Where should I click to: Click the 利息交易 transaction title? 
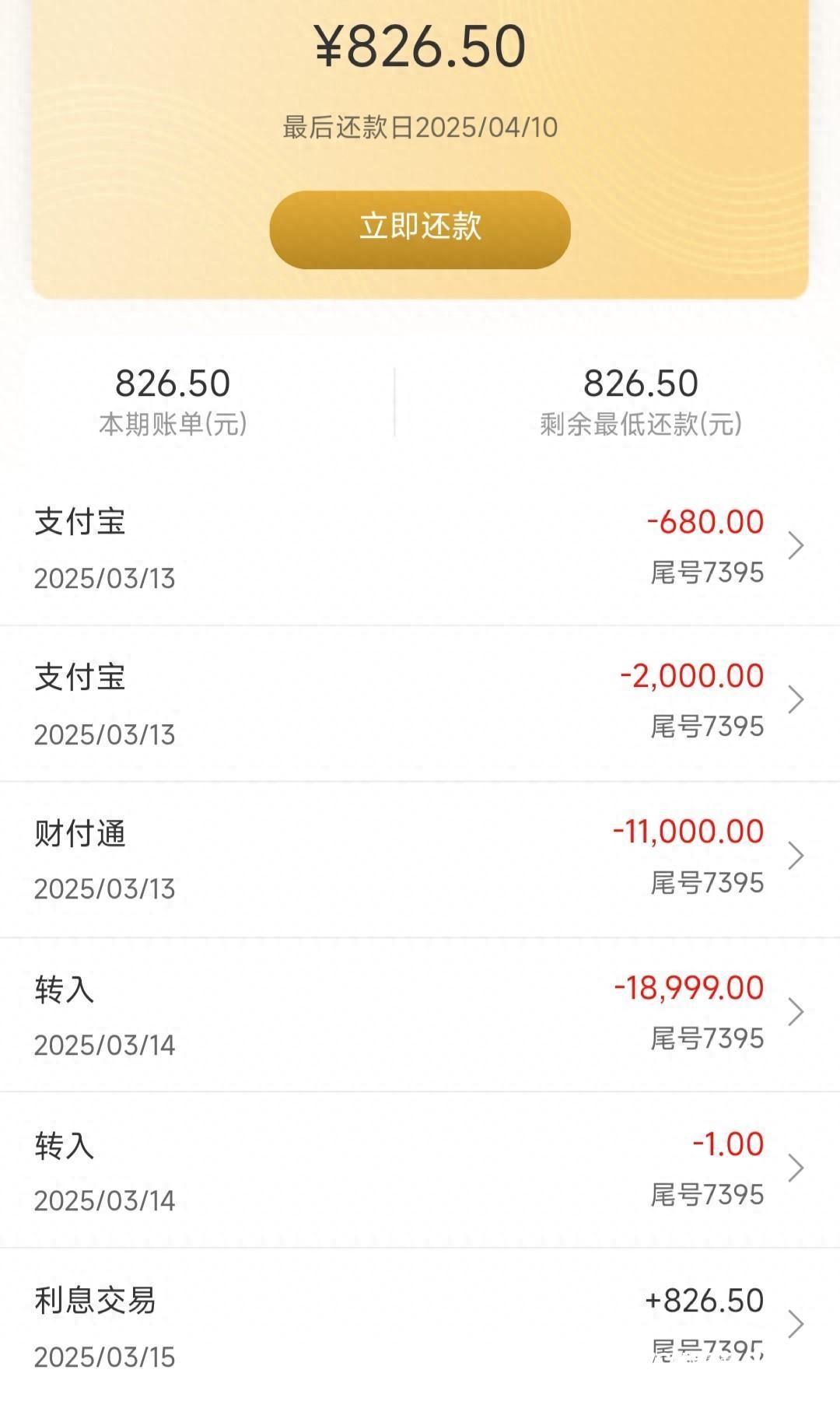click(x=95, y=1301)
